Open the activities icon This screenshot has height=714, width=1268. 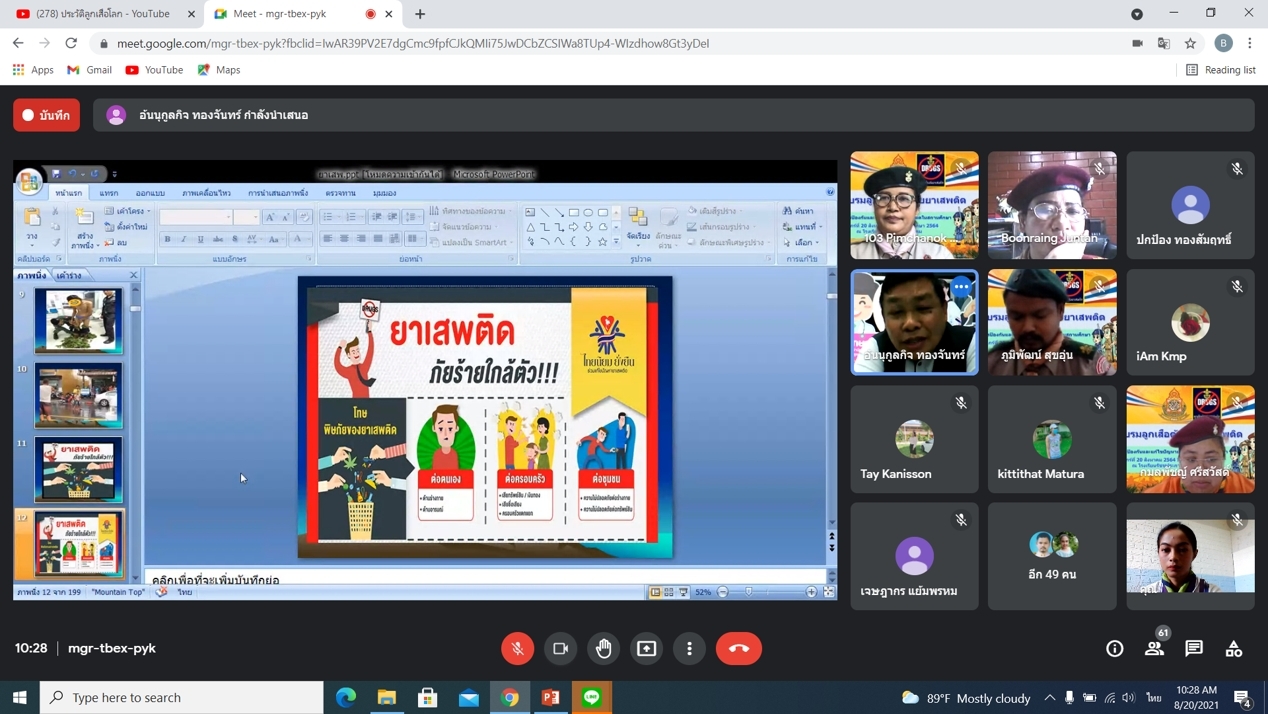point(1234,648)
